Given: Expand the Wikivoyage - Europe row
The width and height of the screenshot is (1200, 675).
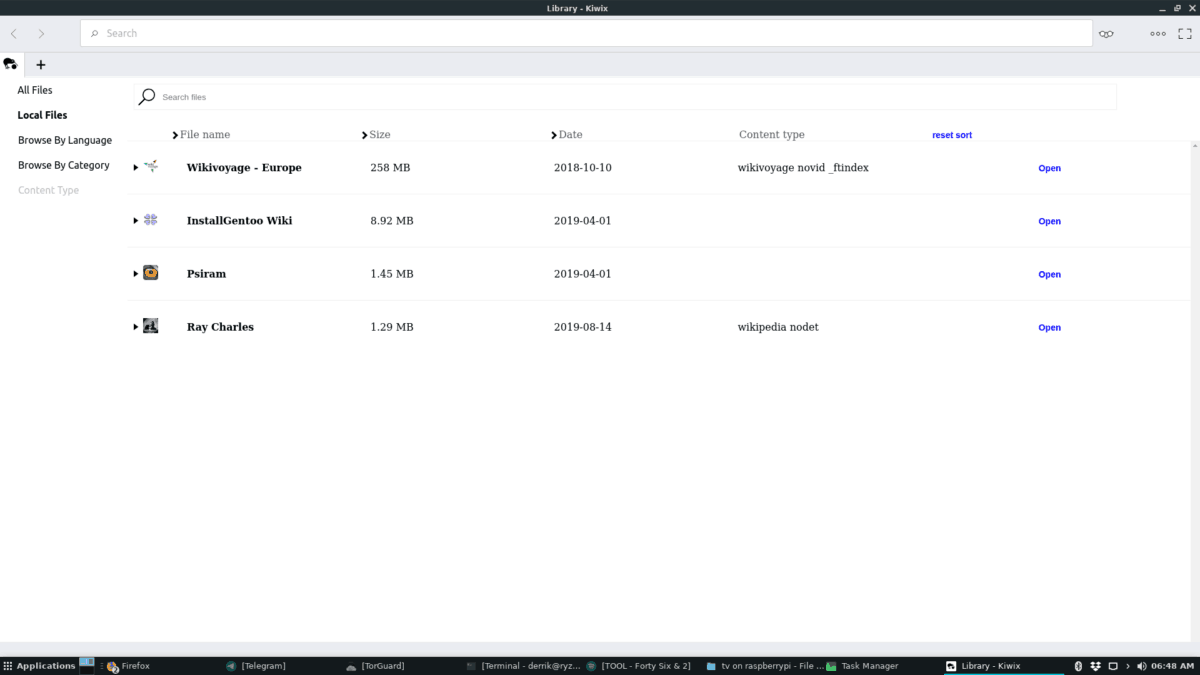Looking at the screenshot, I should click(x=136, y=168).
